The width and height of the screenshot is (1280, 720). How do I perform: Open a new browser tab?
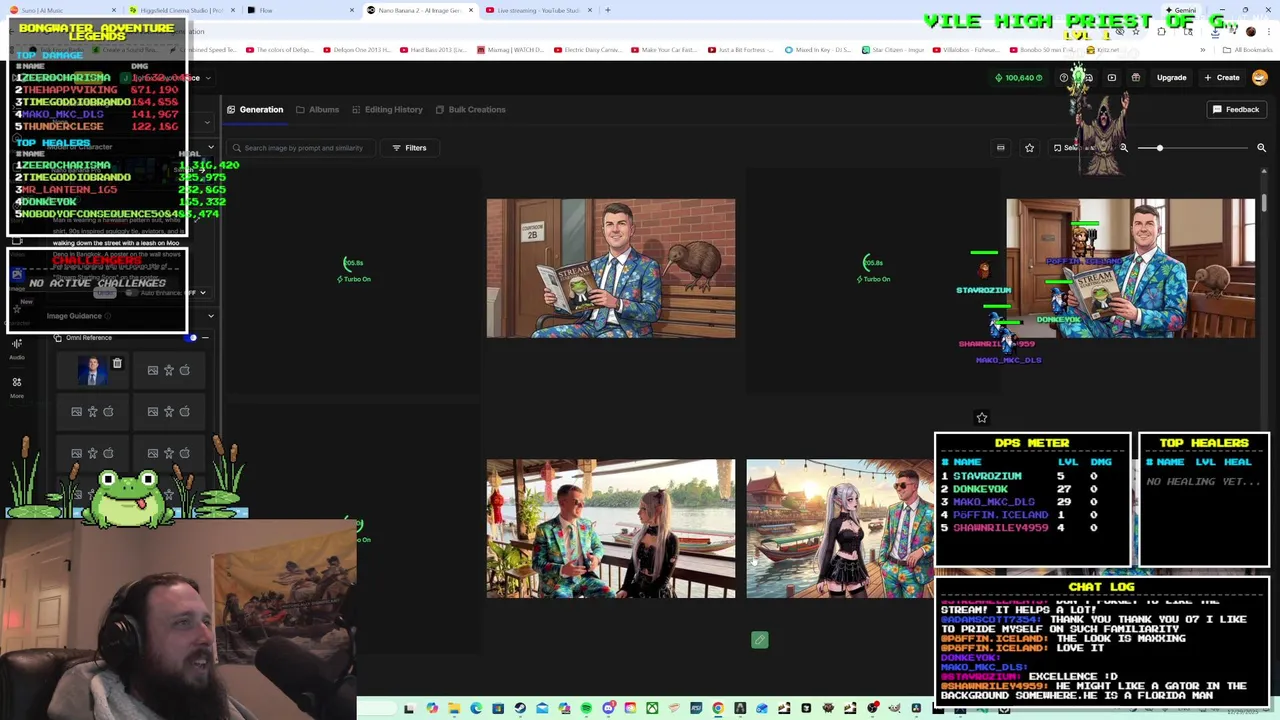[608, 10]
